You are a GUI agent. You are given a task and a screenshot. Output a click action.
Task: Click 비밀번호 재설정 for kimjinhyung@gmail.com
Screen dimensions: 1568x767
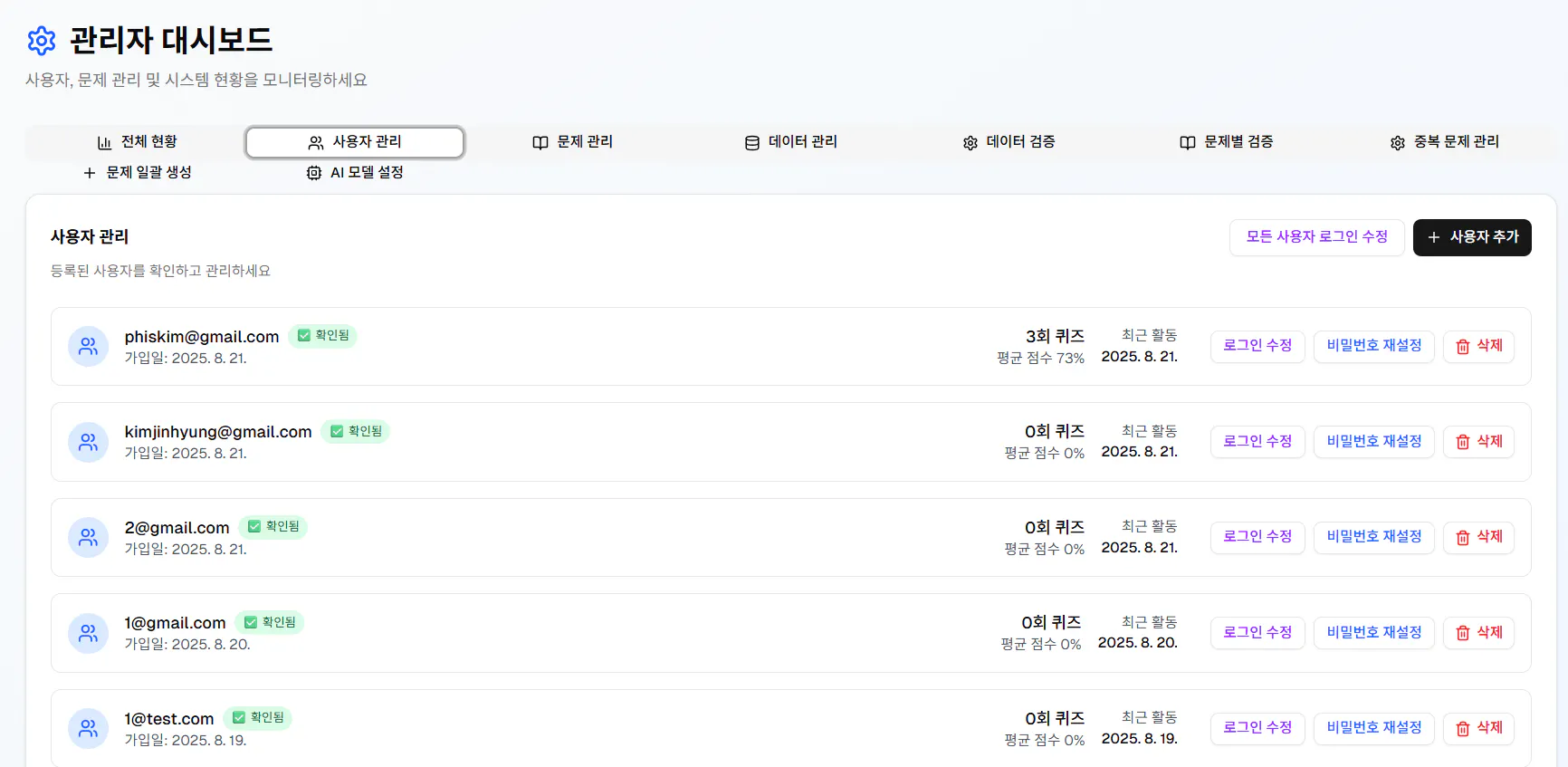pyautogui.click(x=1373, y=442)
